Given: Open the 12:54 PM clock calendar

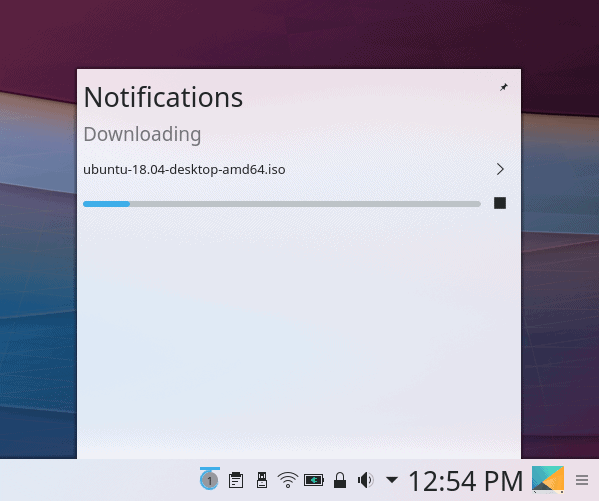Looking at the screenshot, I should pos(466,481).
